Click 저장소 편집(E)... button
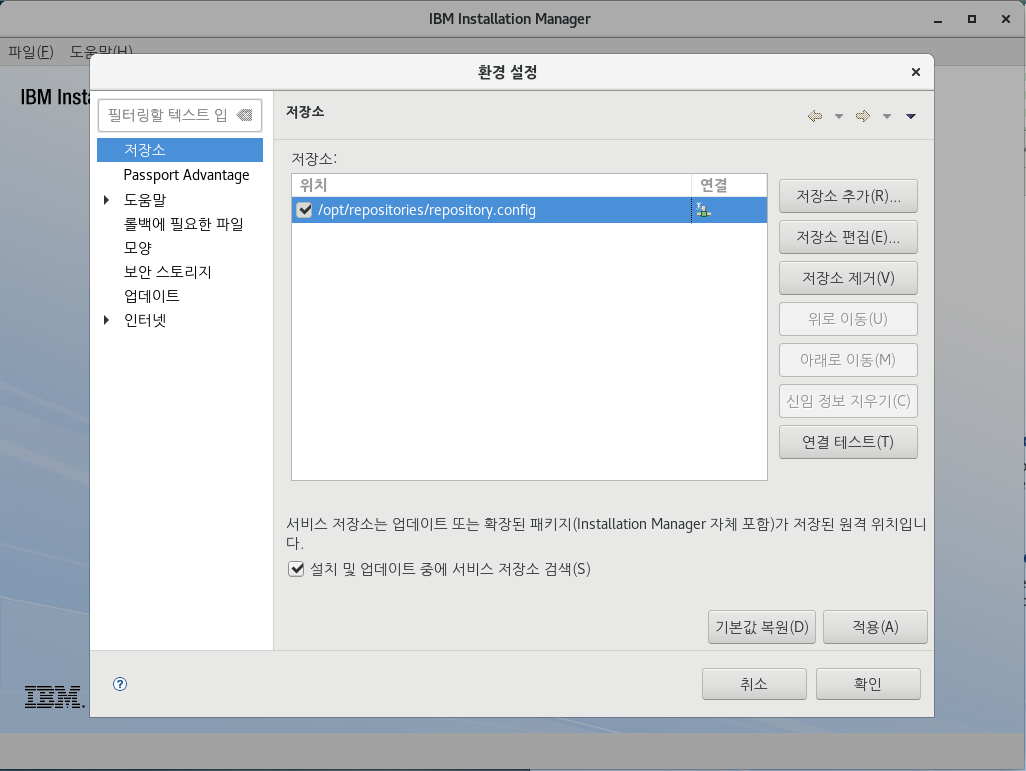This screenshot has height=771, width=1026. (x=848, y=237)
